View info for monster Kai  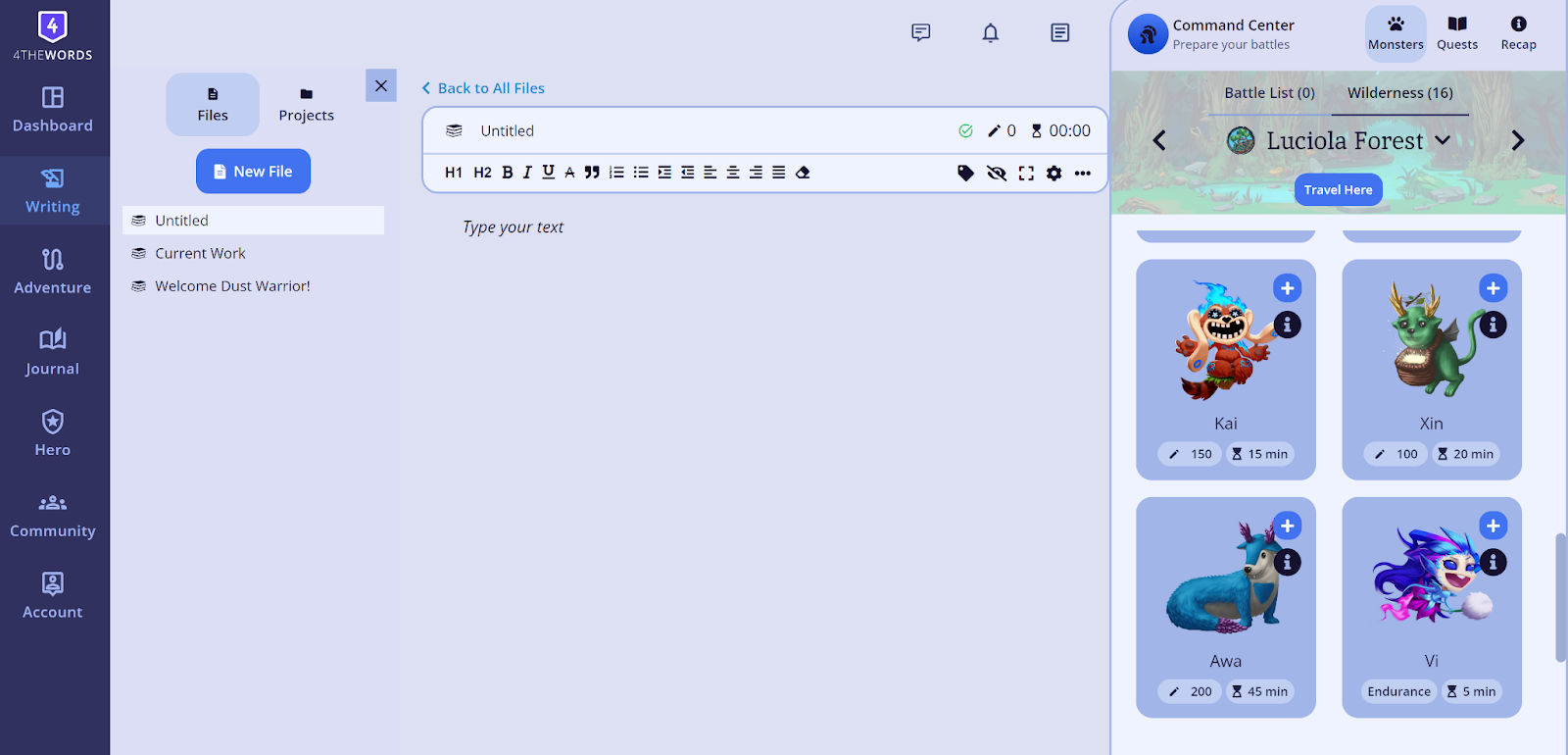(1288, 325)
